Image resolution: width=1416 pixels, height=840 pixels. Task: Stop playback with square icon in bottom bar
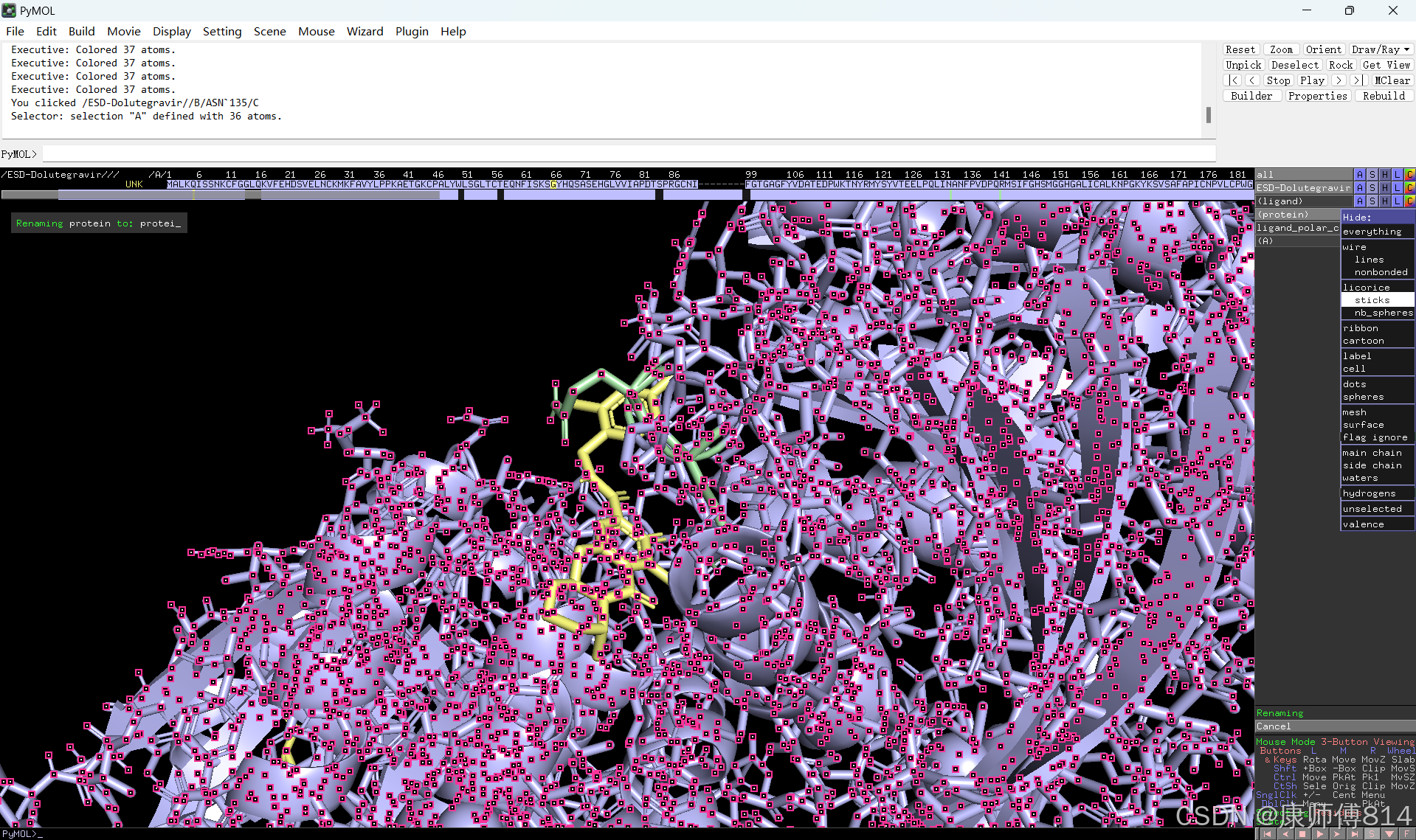[x=1302, y=834]
